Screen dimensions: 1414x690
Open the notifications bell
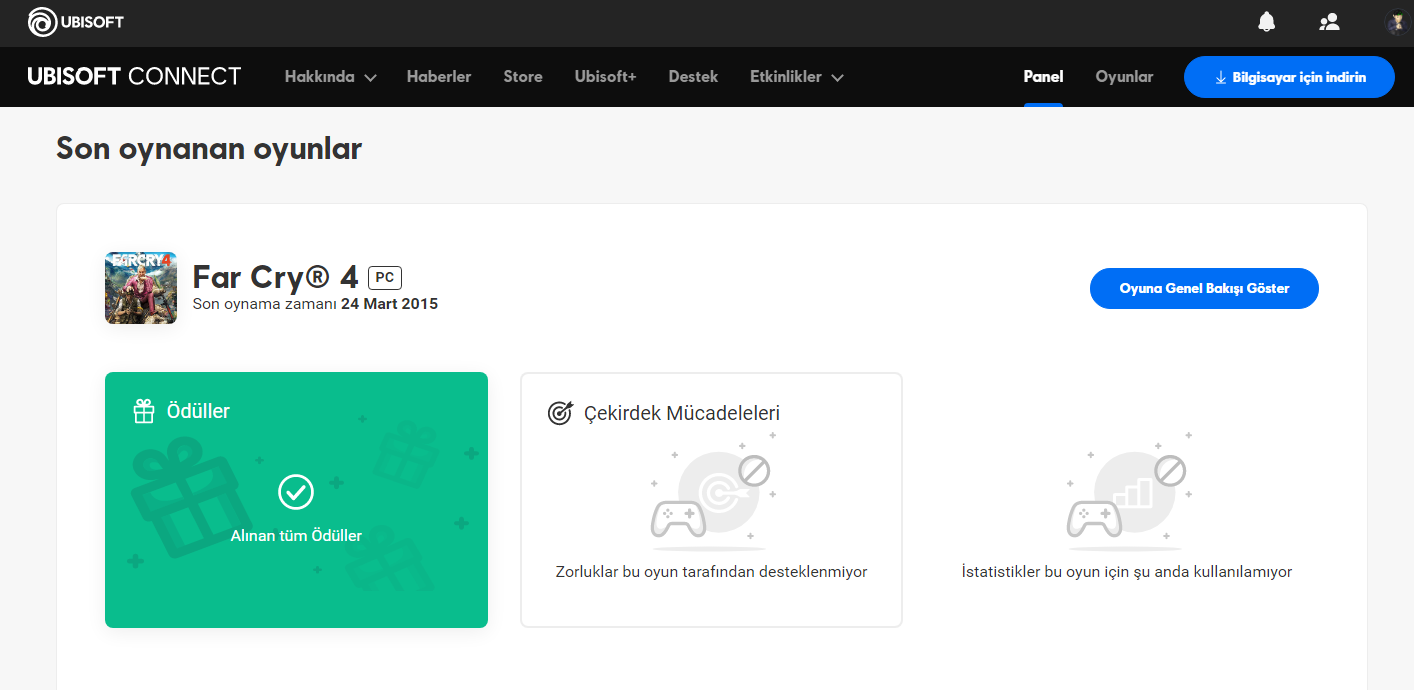point(1266,22)
